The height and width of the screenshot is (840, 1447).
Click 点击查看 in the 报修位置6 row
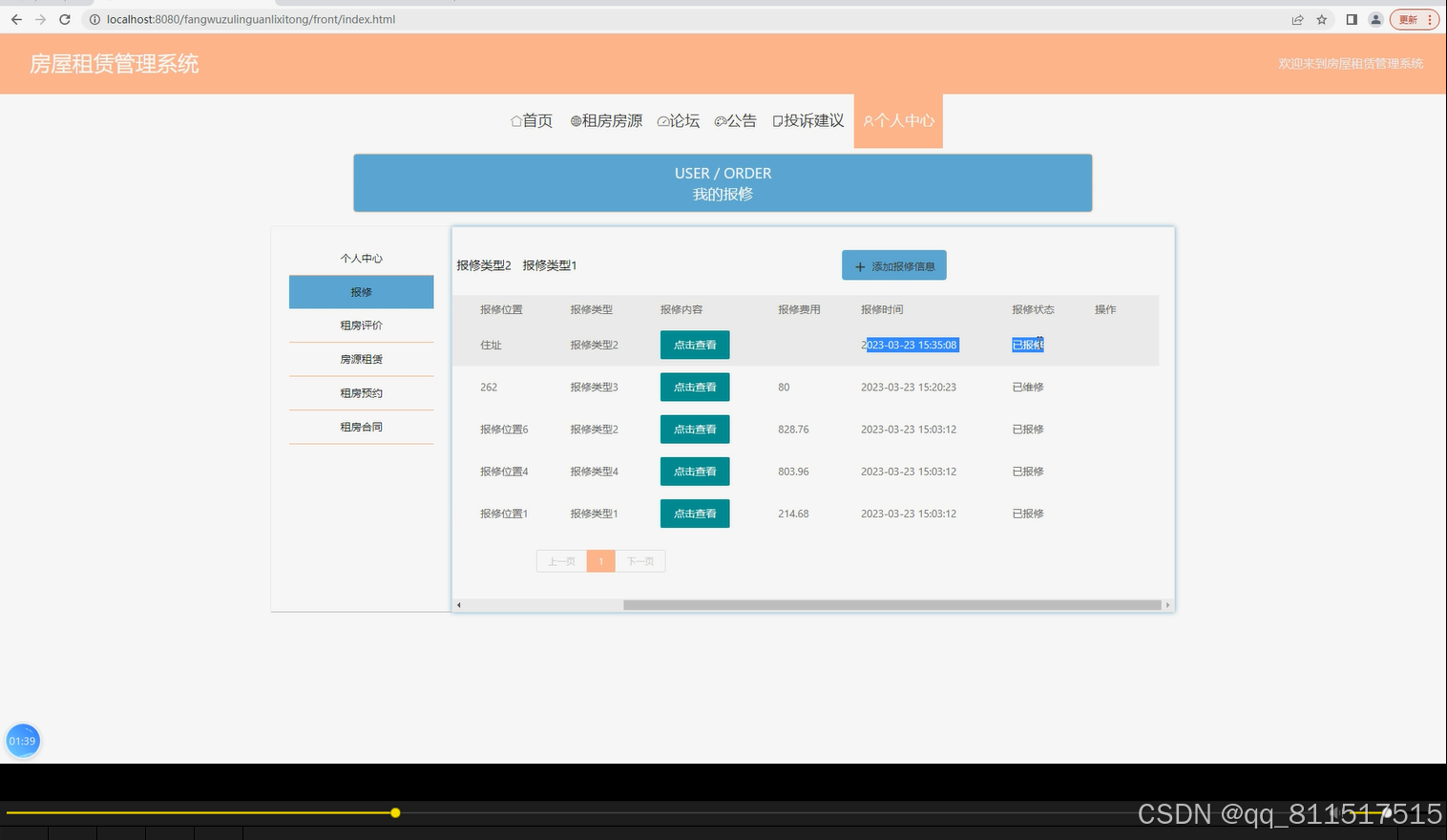695,430
